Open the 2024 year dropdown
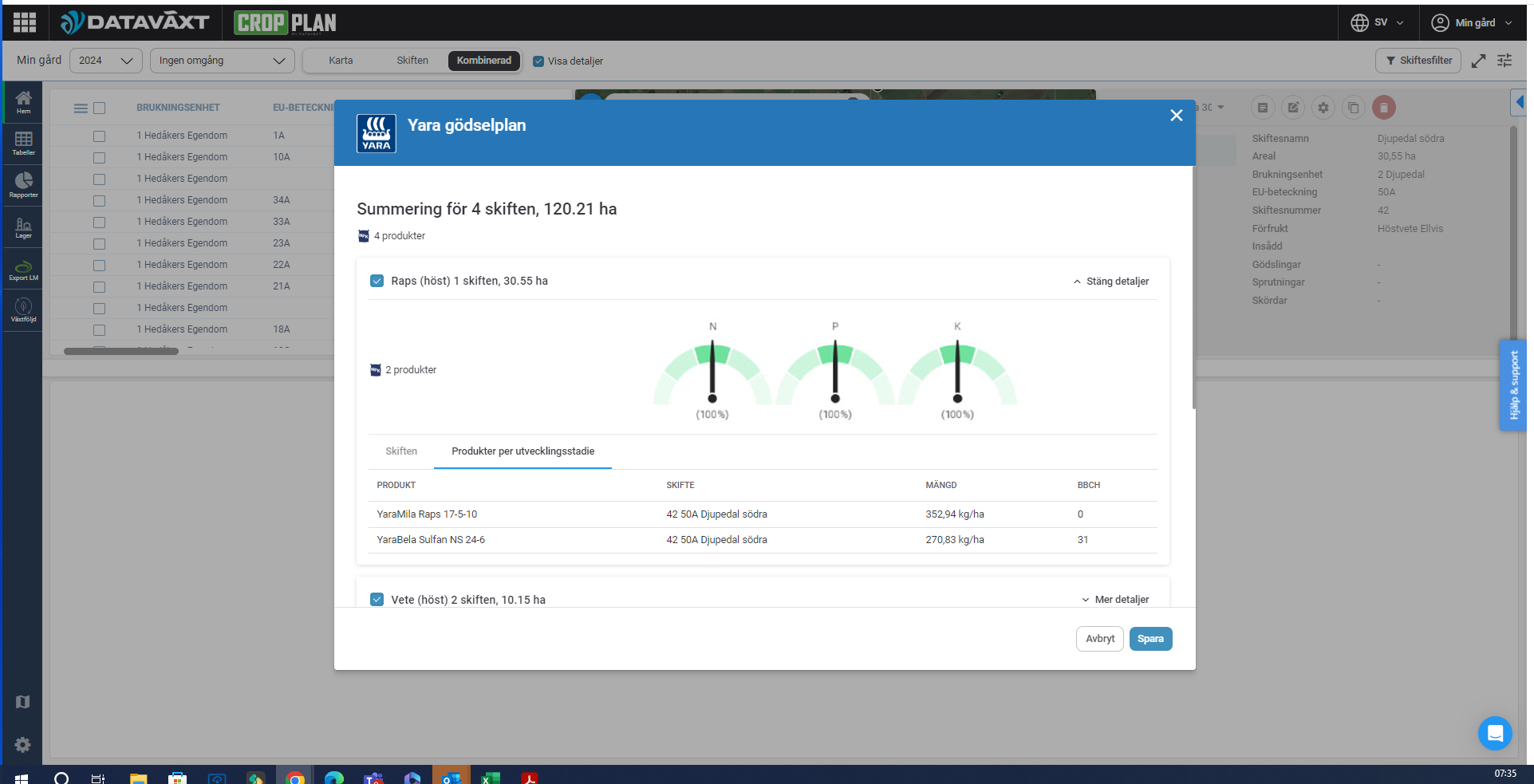The height and width of the screenshot is (784, 1534). [105, 61]
